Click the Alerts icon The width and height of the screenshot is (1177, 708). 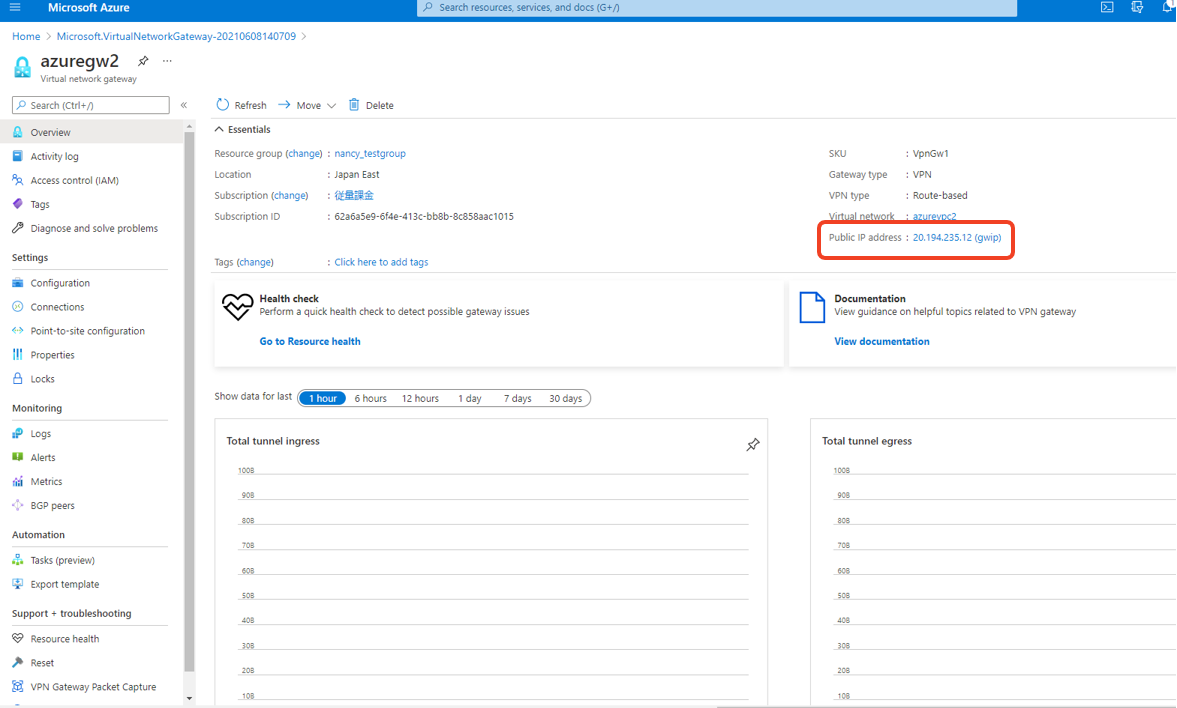(18, 457)
